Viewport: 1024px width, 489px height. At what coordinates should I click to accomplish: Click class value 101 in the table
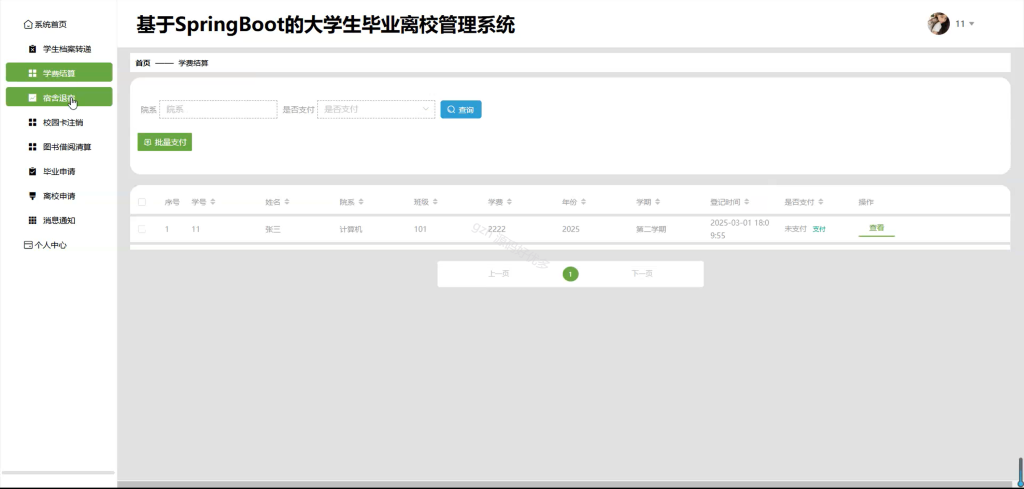(x=420, y=229)
